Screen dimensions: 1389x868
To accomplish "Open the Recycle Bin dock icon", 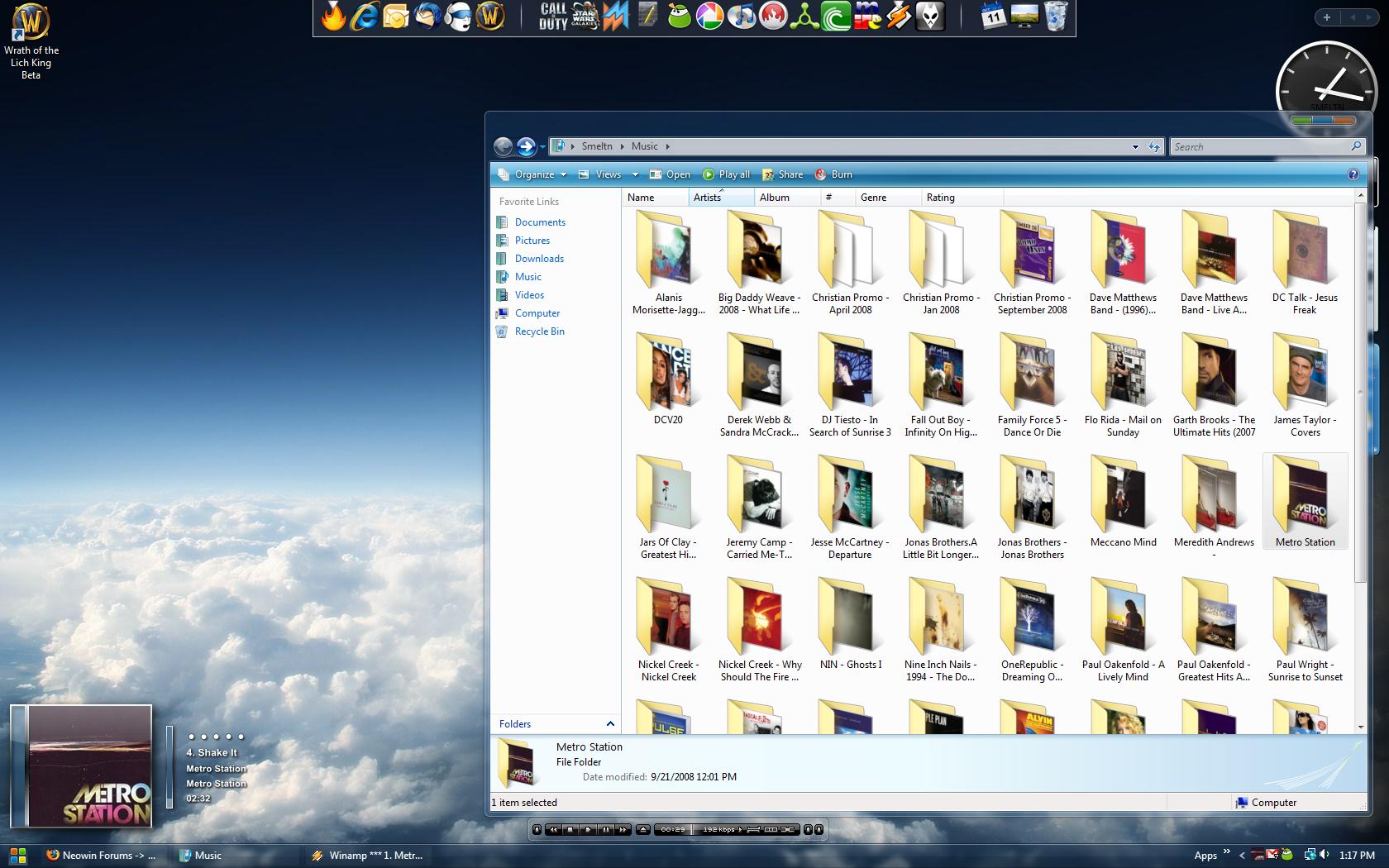I will click(x=1056, y=17).
